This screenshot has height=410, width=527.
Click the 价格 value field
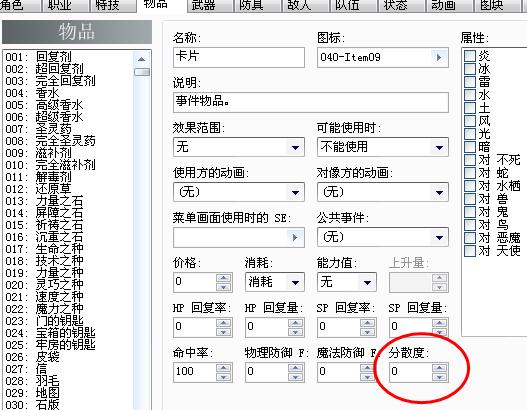click(195, 282)
